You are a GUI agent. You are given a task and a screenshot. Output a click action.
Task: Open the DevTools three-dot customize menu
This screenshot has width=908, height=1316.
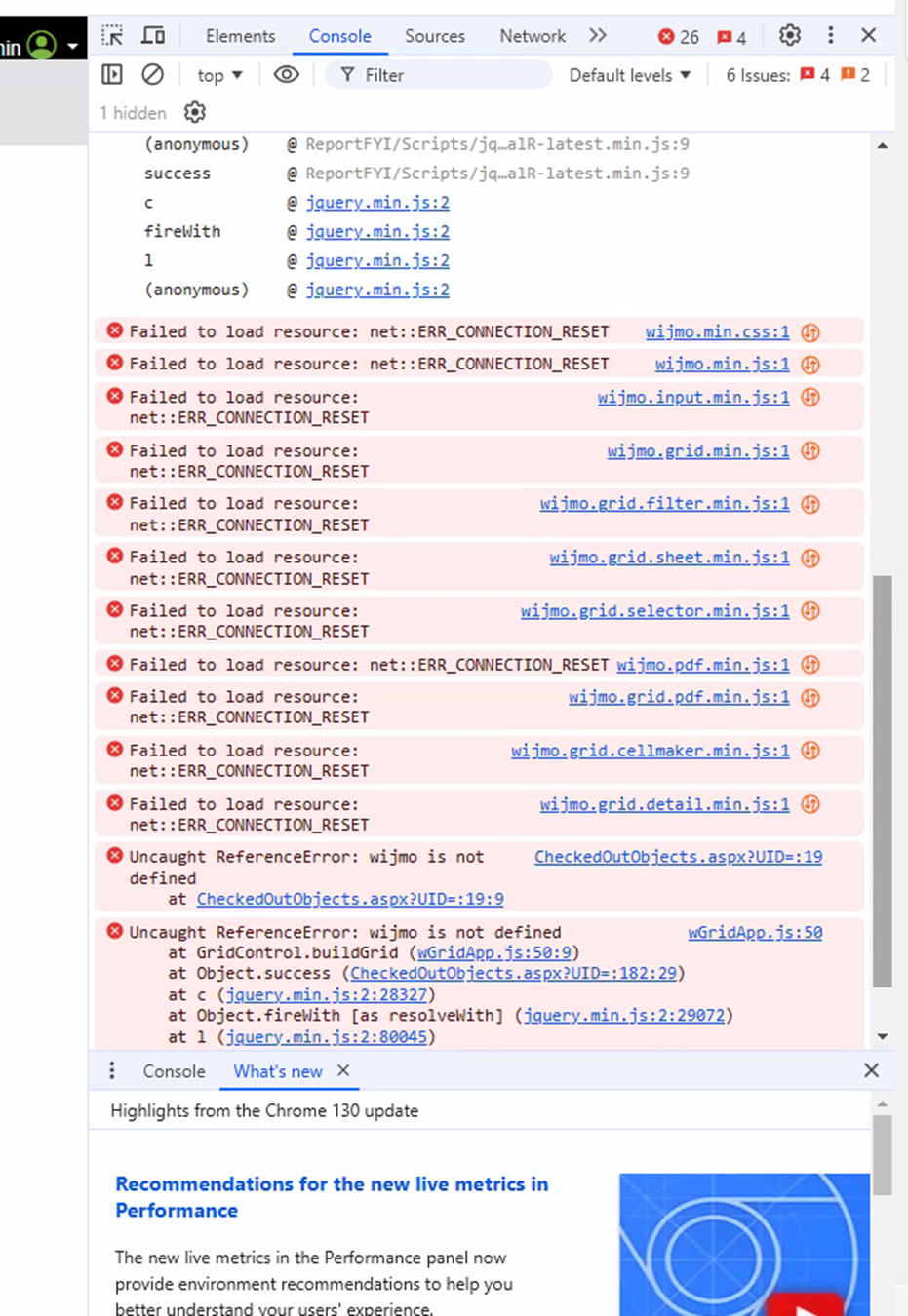831,36
